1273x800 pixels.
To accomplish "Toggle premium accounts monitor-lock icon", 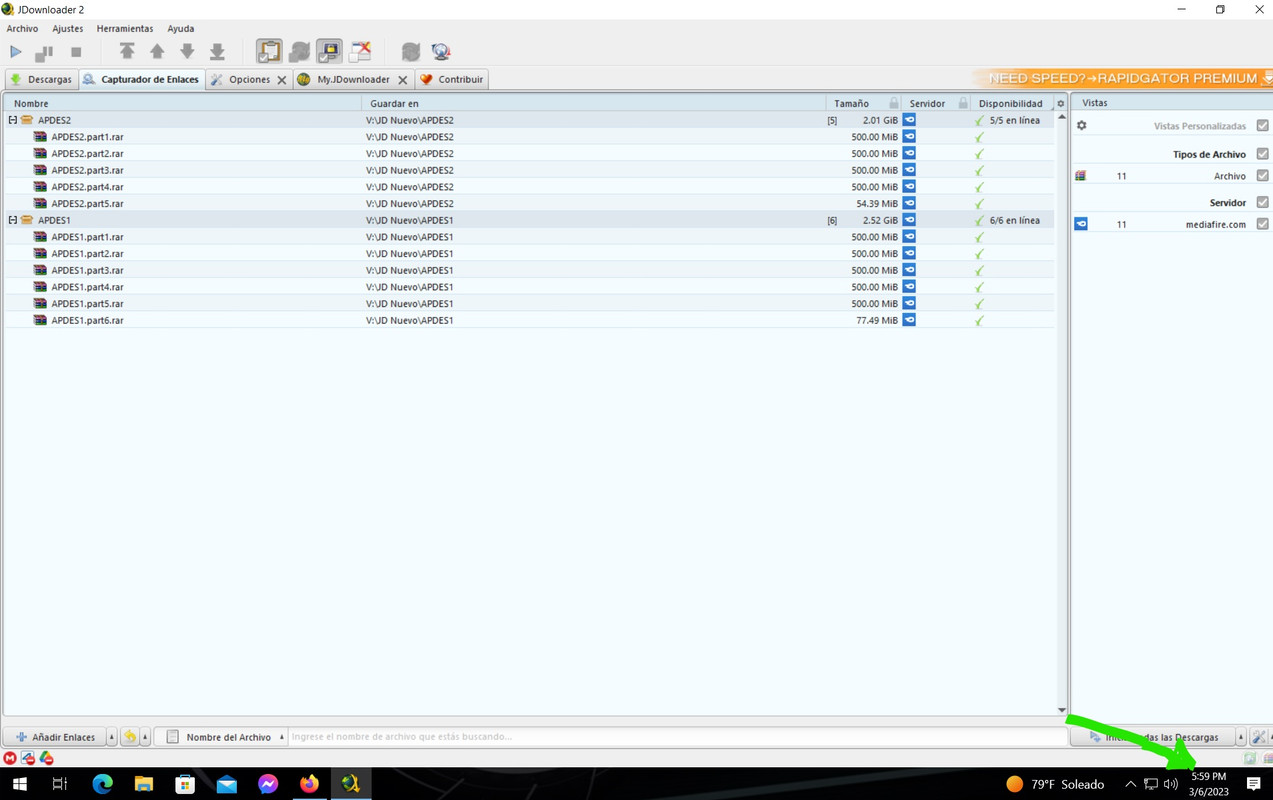I will [329, 51].
